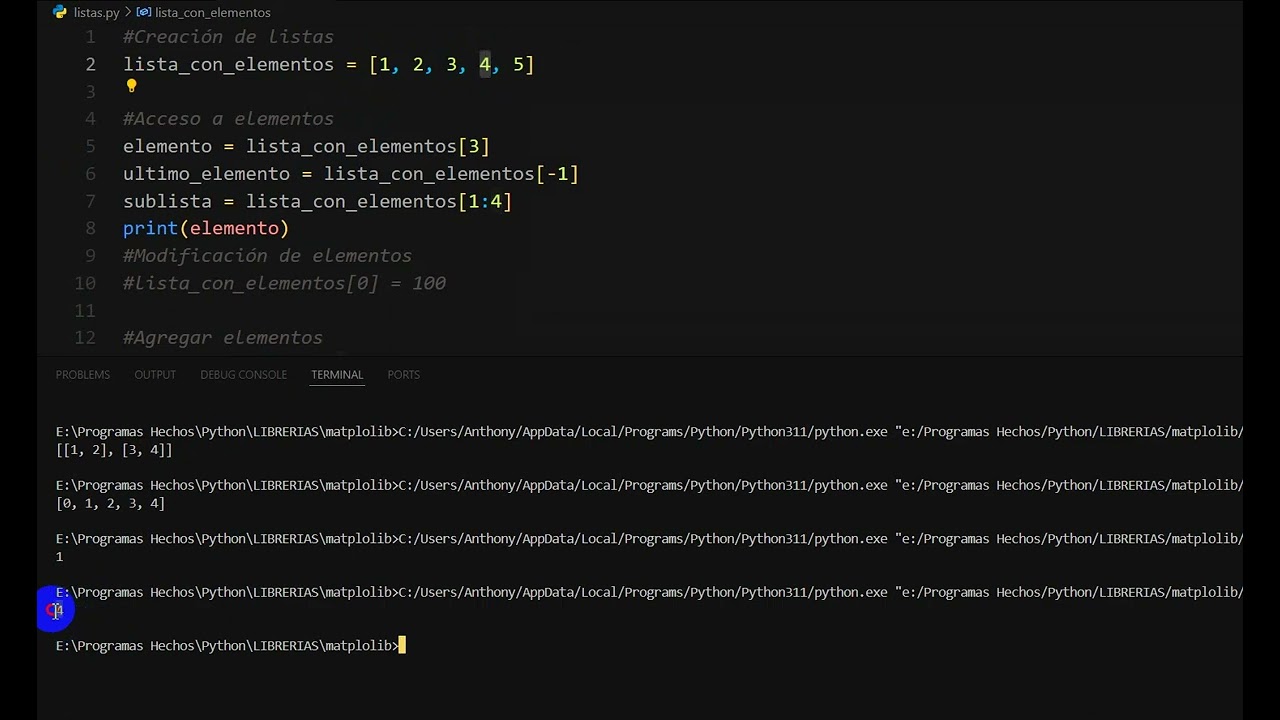Switch to the PROBLEMS tab
This screenshot has height=720, width=1280.
[83, 374]
